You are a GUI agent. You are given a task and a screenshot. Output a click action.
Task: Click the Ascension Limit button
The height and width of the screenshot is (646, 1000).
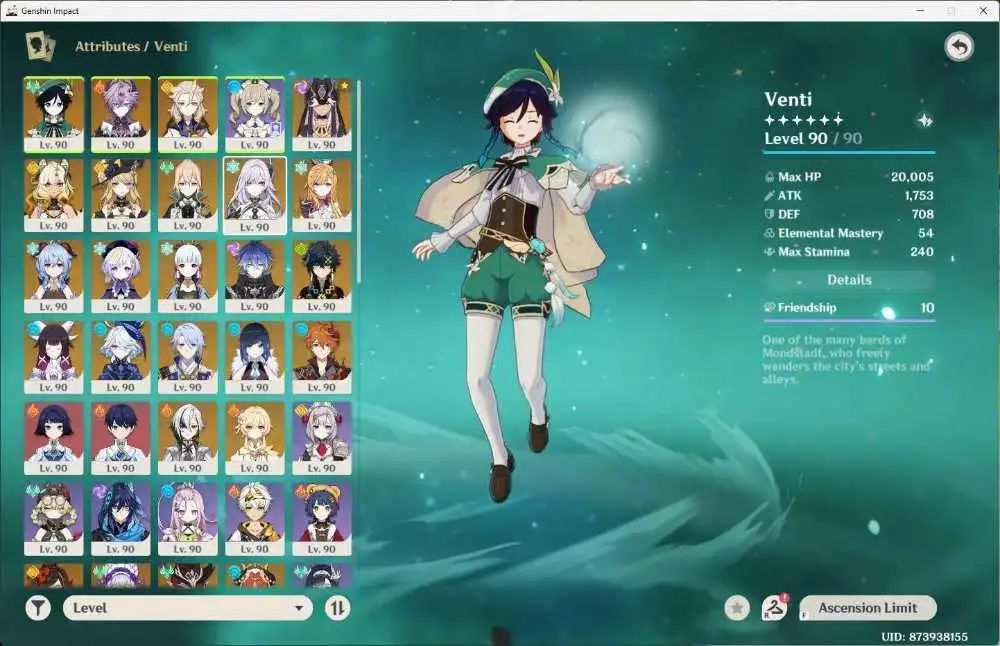[867, 608]
